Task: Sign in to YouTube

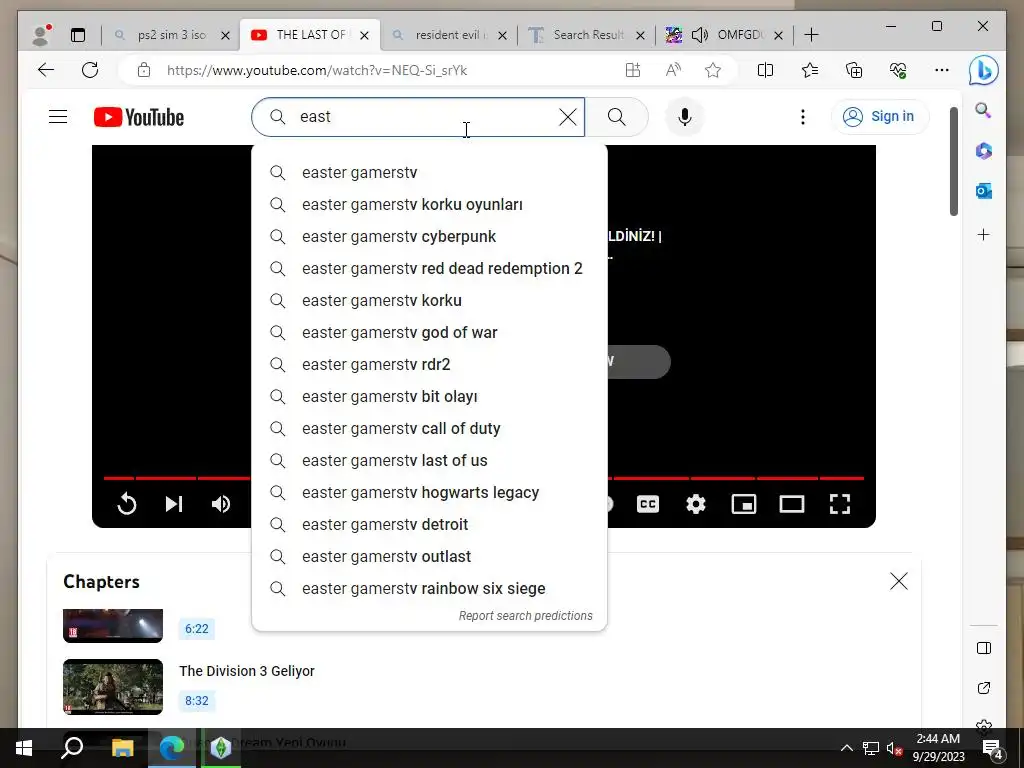Action: pyautogui.click(x=879, y=117)
